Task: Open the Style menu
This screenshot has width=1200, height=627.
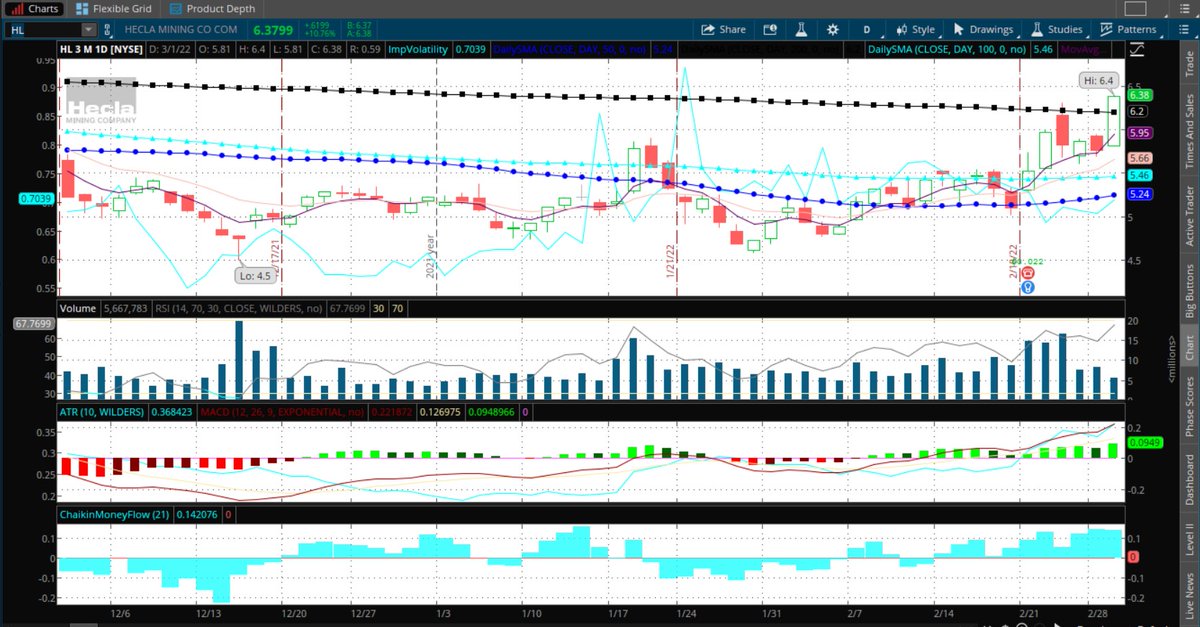Action: [915, 30]
